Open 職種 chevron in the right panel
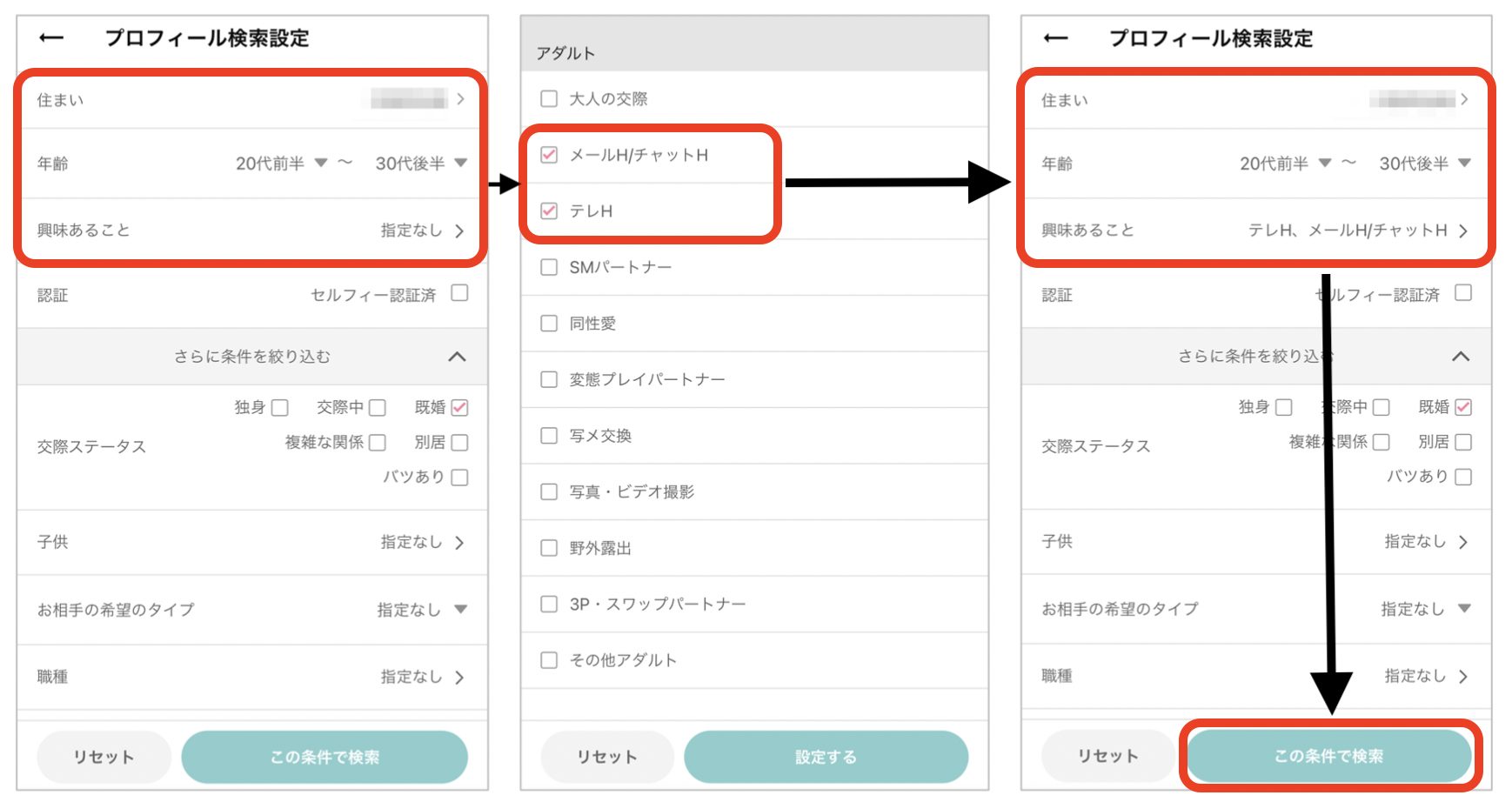 1463,677
